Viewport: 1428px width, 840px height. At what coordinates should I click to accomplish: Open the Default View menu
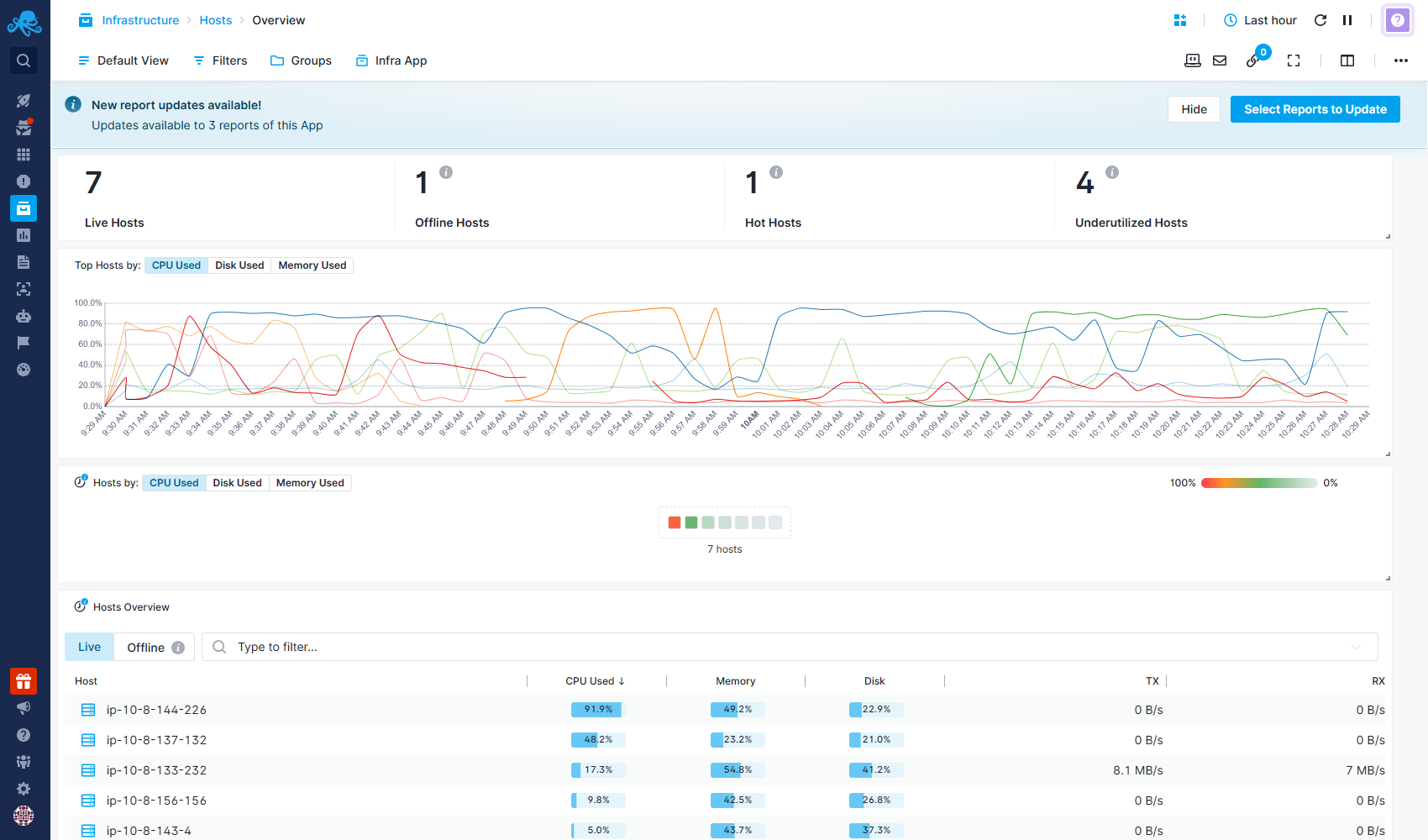click(123, 60)
